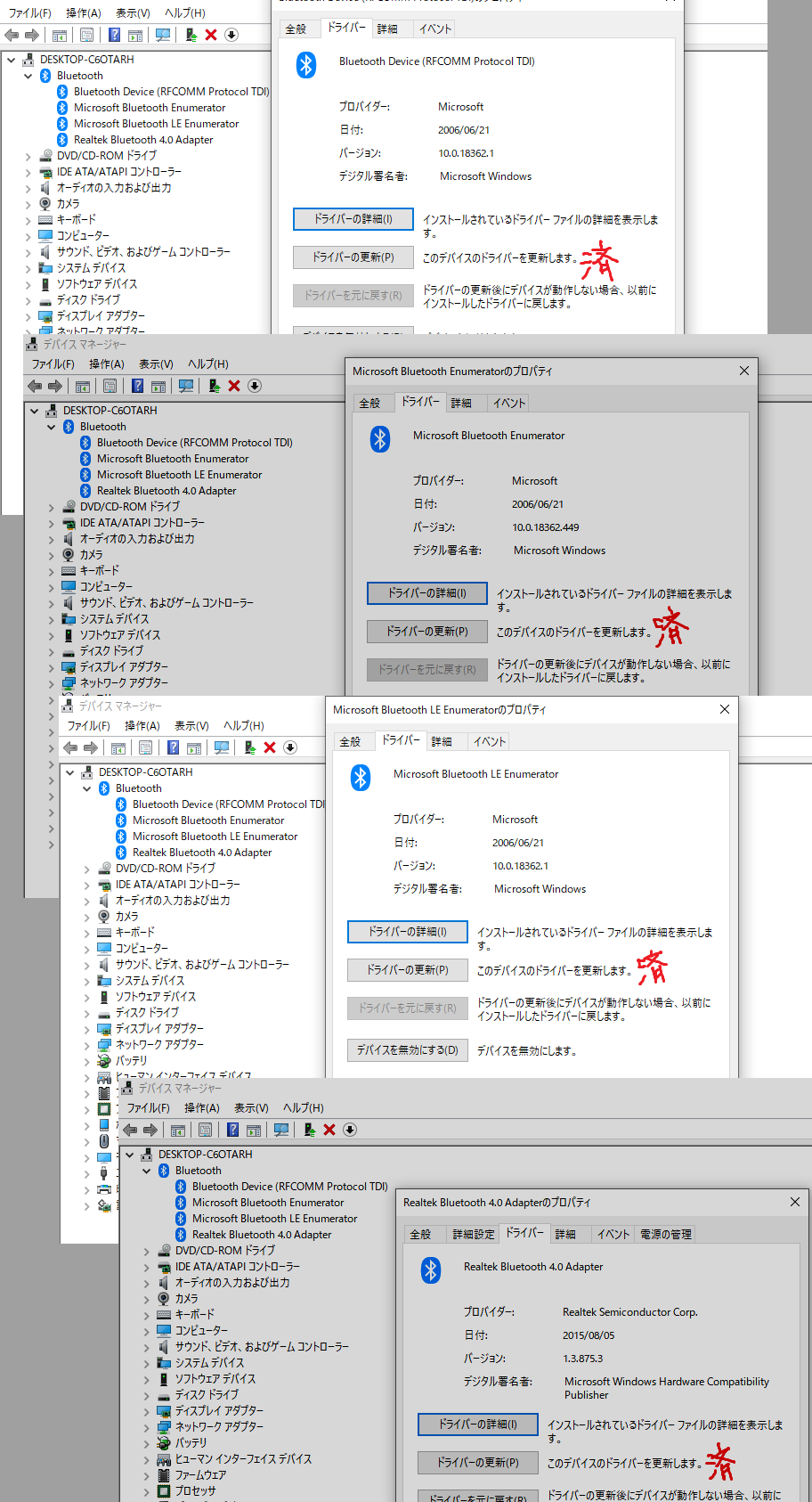Click date 2015/08/05 in Realtek dialog
The height and width of the screenshot is (1502, 812).
pos(588,1335)
